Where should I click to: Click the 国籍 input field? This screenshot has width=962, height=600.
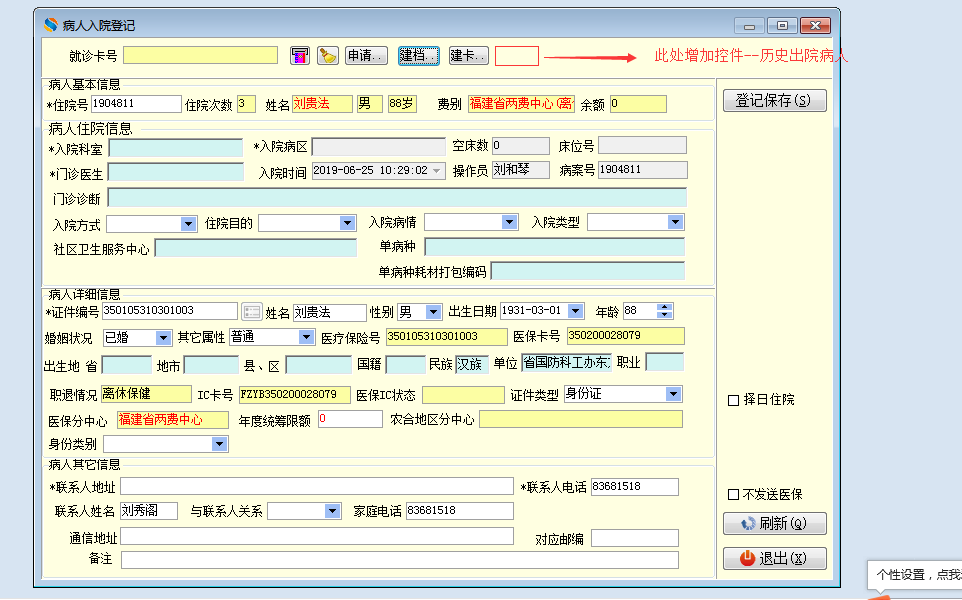click(x=406, y=364)
